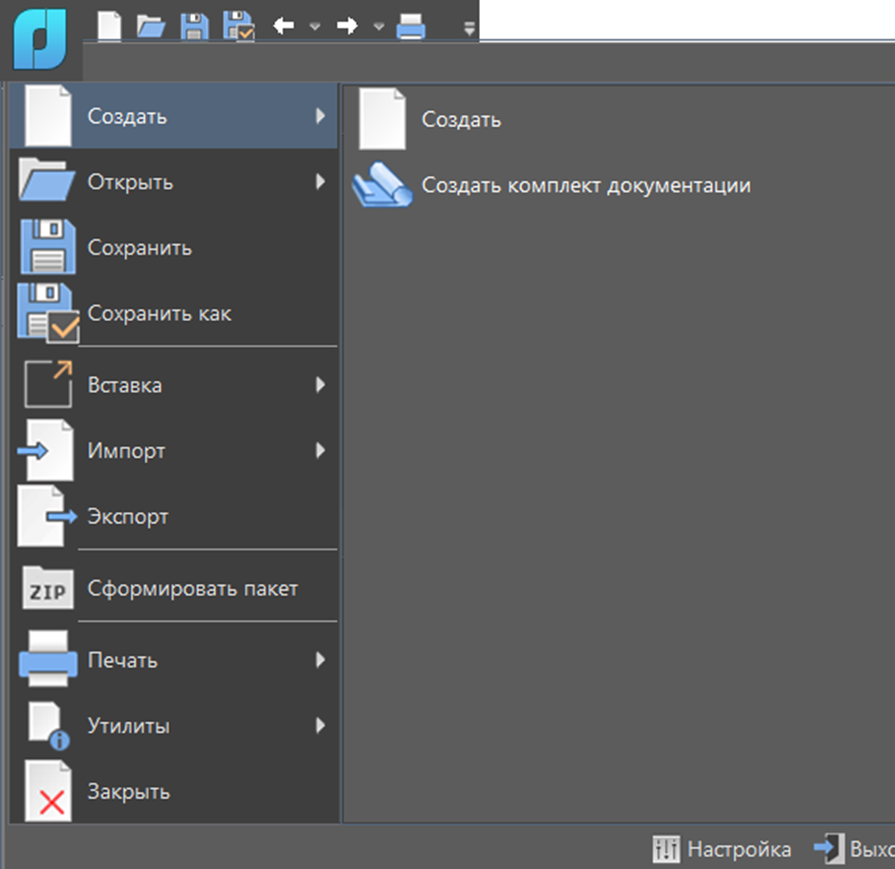Choose Экспорт in the menu
895x869 pixels.
(x=174, y=516)
